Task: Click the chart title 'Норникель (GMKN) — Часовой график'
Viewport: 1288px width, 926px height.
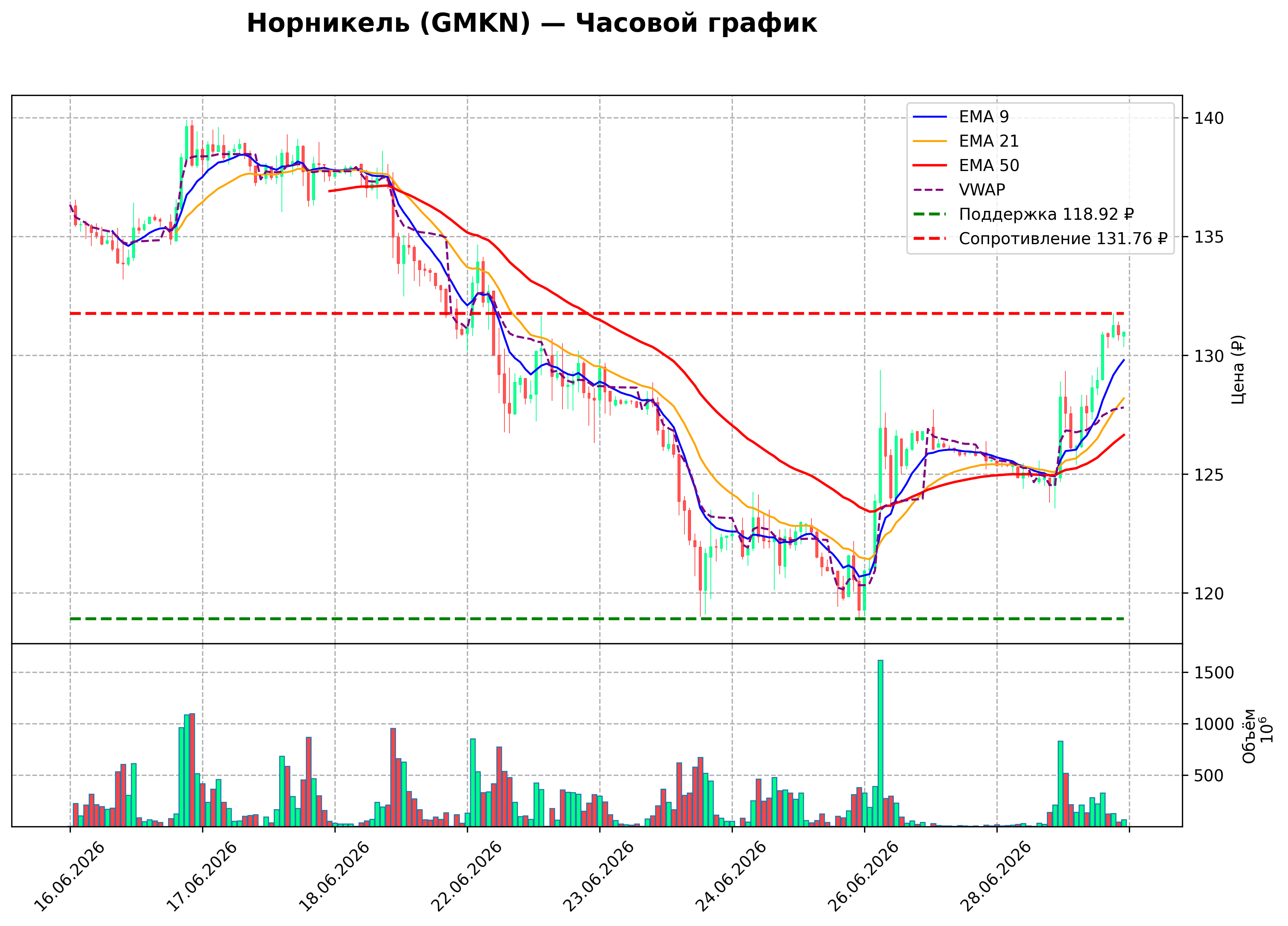Action: click(x=532, y=24)
